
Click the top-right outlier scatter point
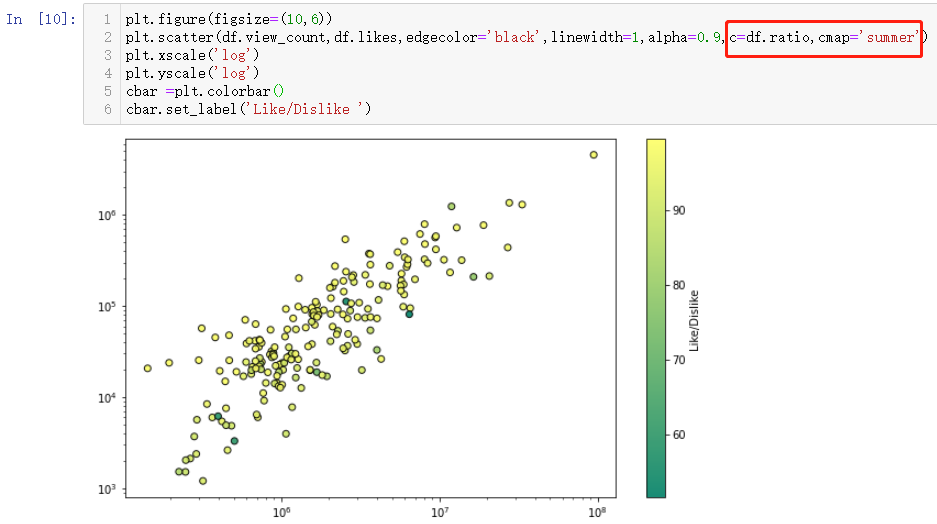(593, 155)
